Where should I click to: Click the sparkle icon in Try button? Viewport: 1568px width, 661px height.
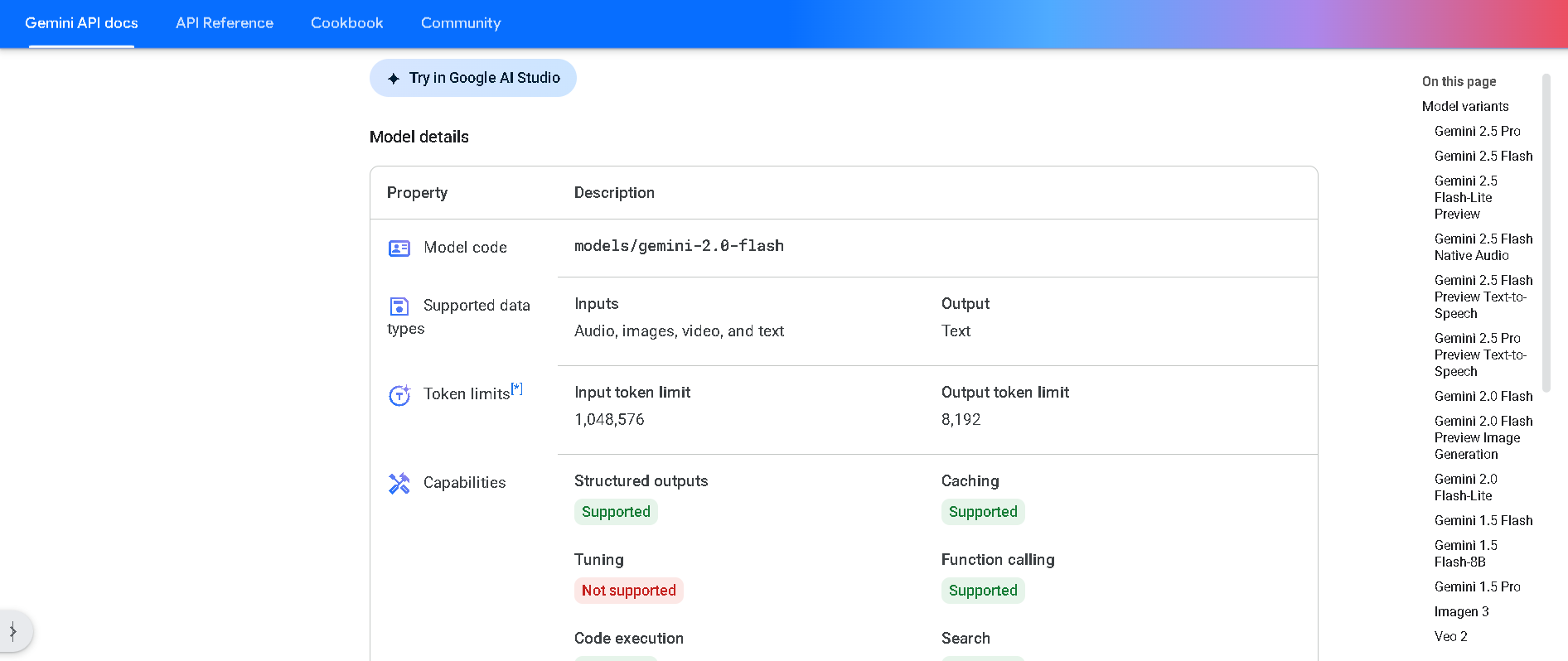(394, 79)
